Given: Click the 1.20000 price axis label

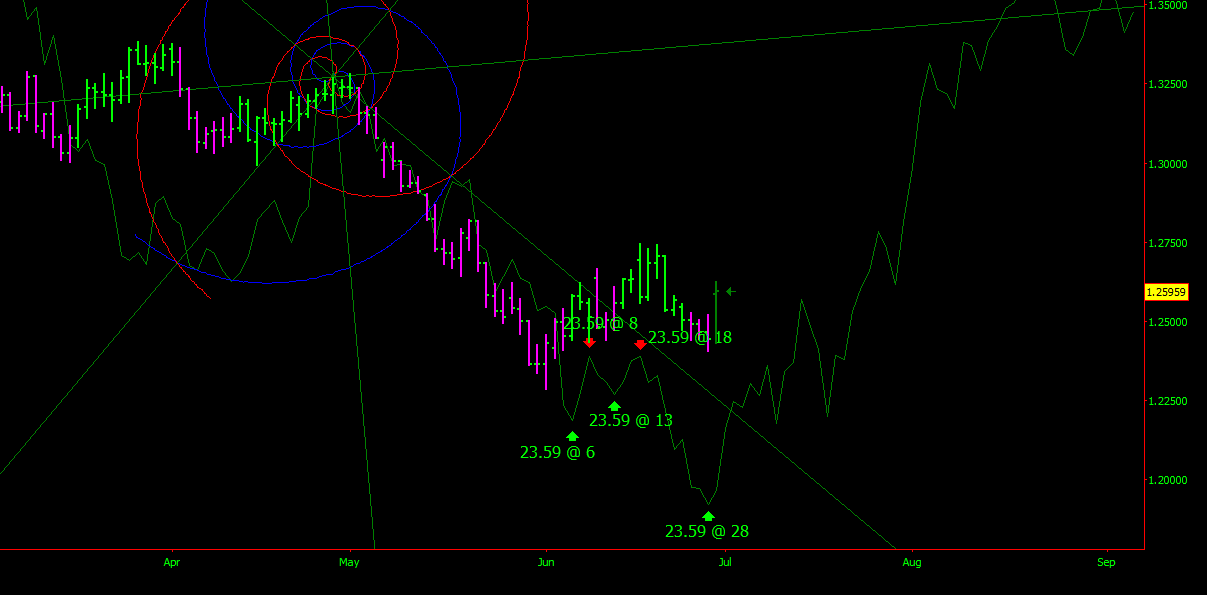Looking at the screenshot, I should tap(1169, 480).
